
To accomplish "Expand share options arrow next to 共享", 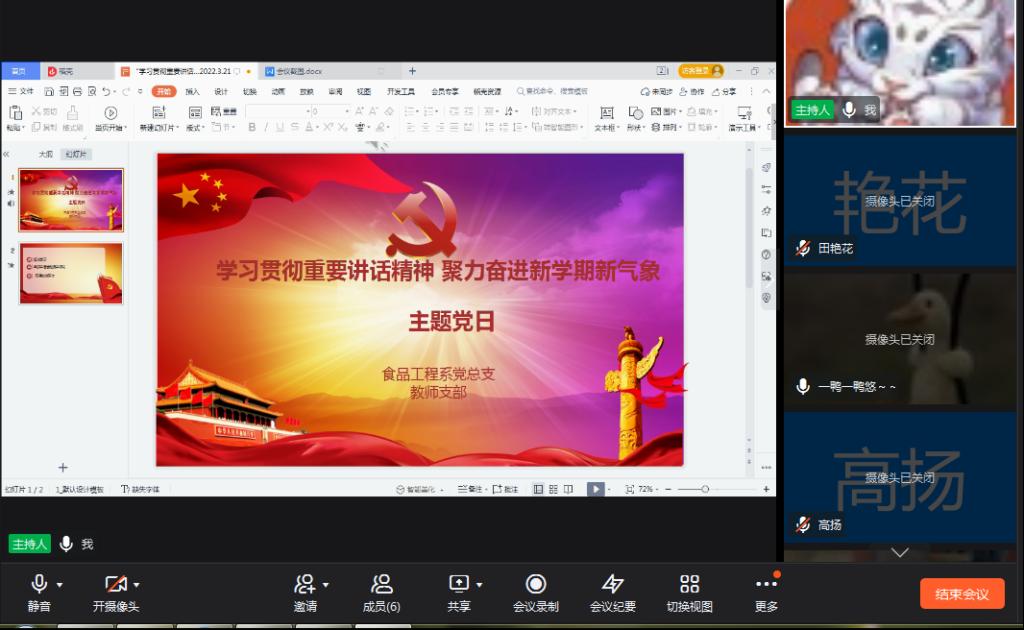I will coord(479,584).
